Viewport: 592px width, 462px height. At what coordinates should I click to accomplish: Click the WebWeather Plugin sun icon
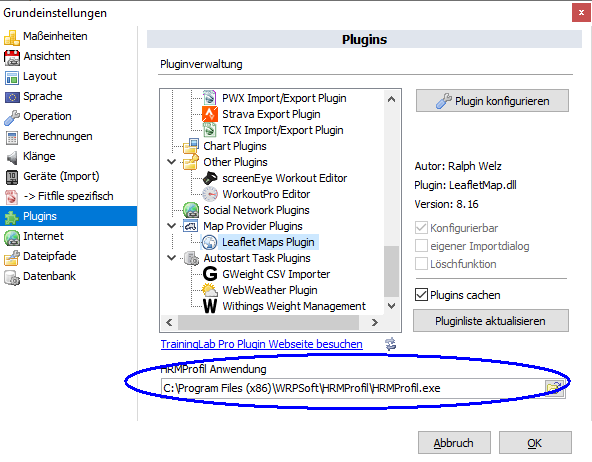pyautogui.click(x=210, y=290)
